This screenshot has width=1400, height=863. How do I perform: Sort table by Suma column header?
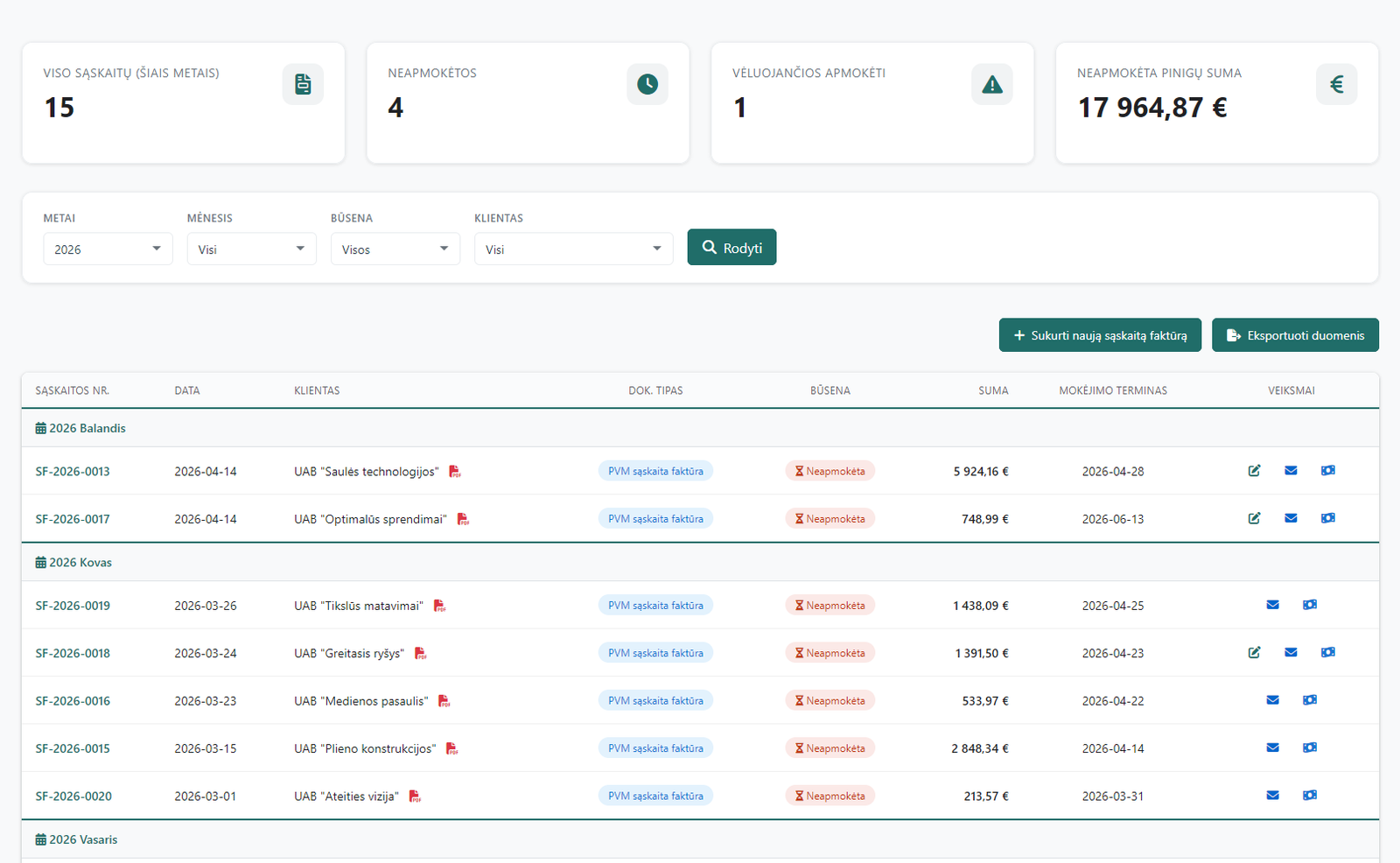pyautogui.click(x=993, y=390)
